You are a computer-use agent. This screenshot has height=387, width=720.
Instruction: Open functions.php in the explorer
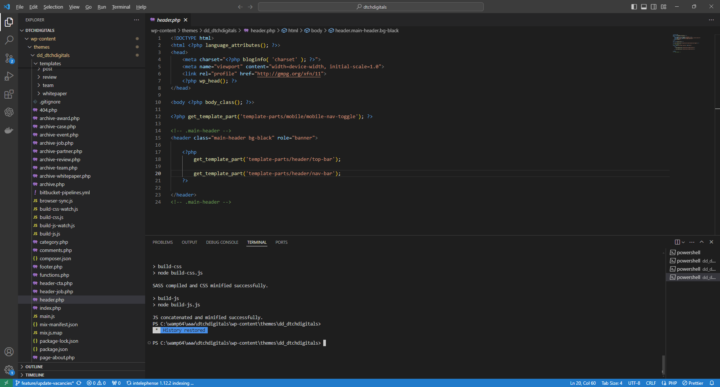point(54,275)
